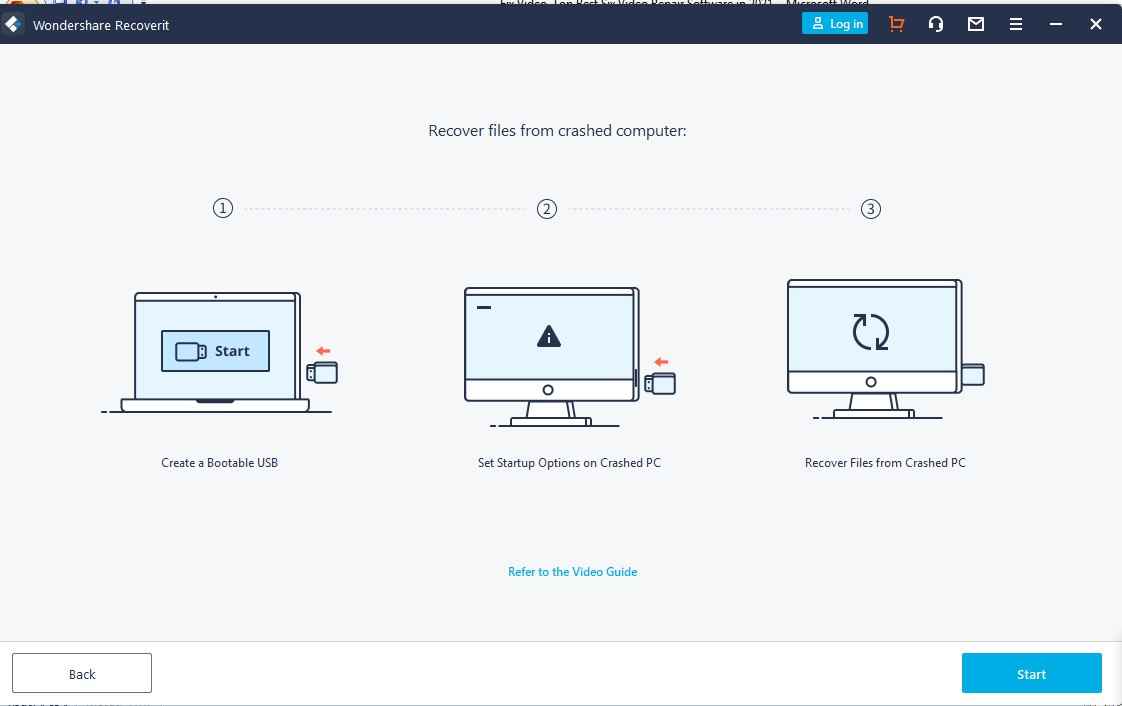Viewport: 1122px width, 706px height.
Task: Open the mail feedback icon
Action: 975,24
